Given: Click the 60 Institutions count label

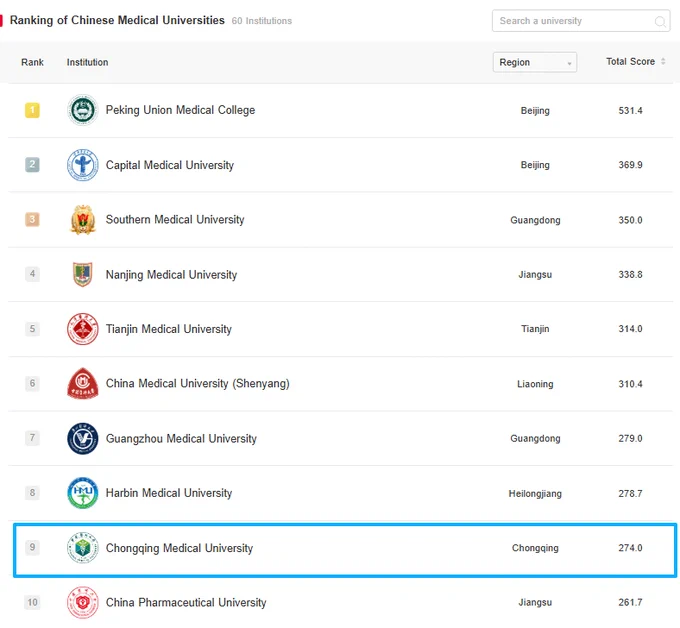Looking at the screenshot, I should click(x=262, y=21).
